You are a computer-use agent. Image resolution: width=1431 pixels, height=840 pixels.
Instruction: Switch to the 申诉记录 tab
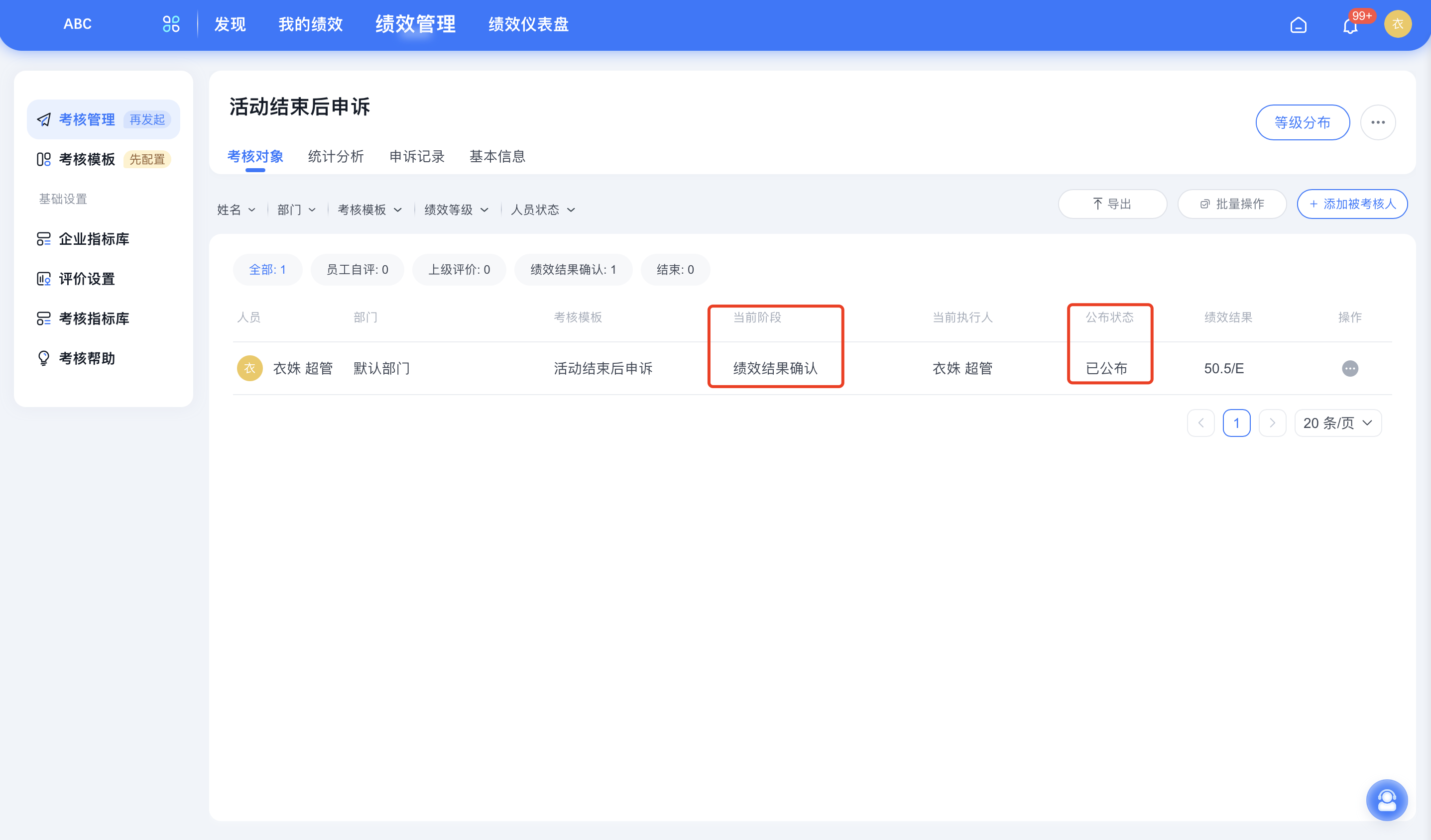(417, 157)
